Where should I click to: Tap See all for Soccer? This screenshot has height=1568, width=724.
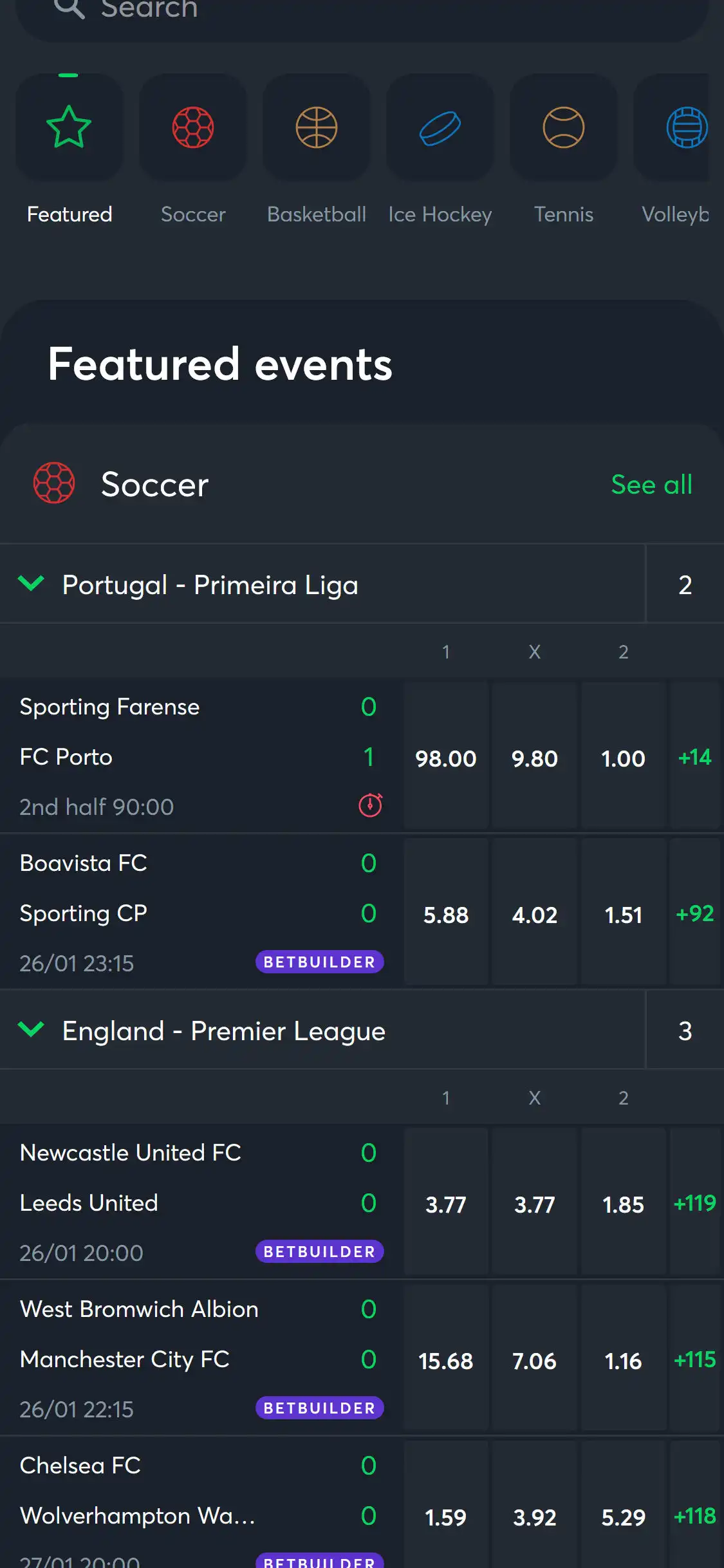point(651,485)
